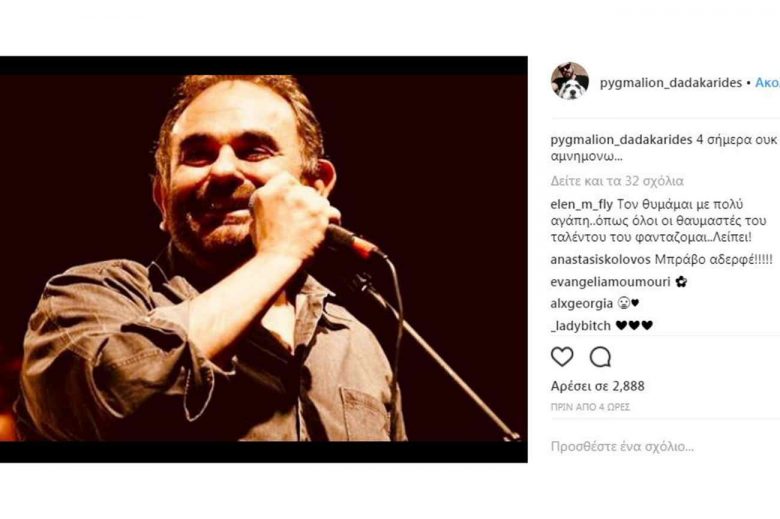This screenshot has width=780, height=519.
Task: Open the _ladybitch profile
Action: pyautogui.click(x=581, y=326)
